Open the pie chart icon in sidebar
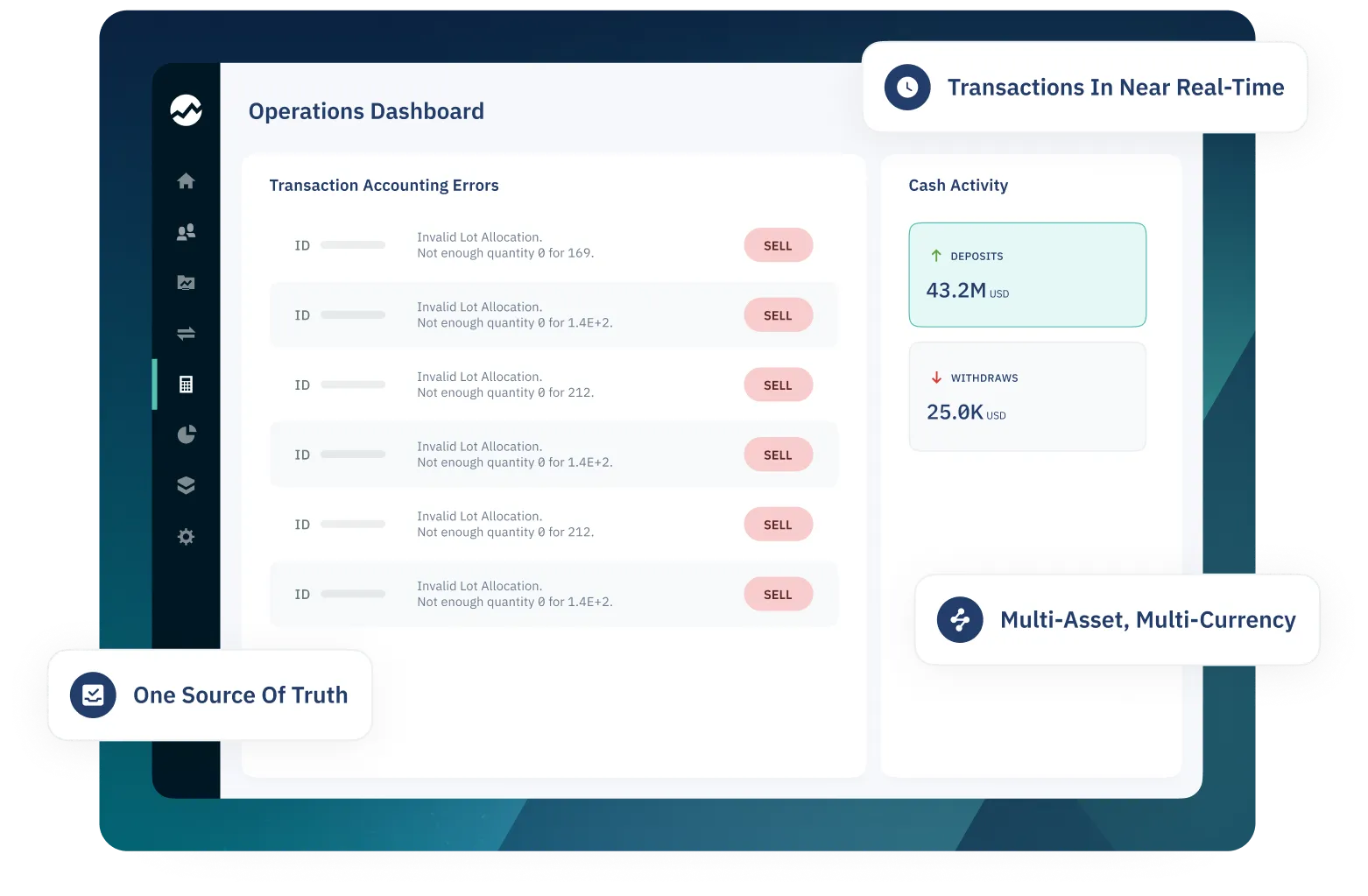The height and width of the screenshot is (896, 1368). tap(186, 435)
